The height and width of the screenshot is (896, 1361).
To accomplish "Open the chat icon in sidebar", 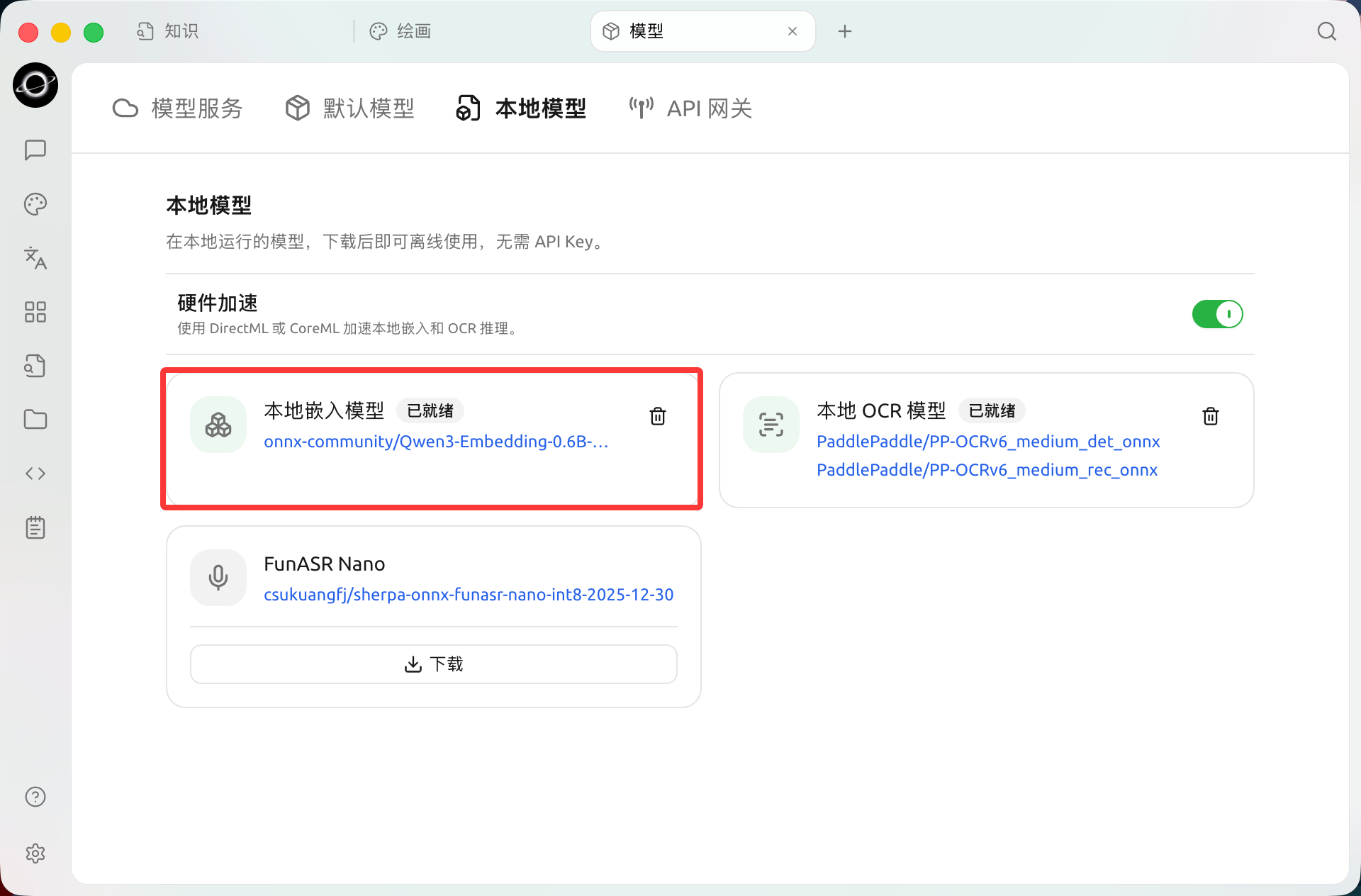I will click(x=35, y=150).
